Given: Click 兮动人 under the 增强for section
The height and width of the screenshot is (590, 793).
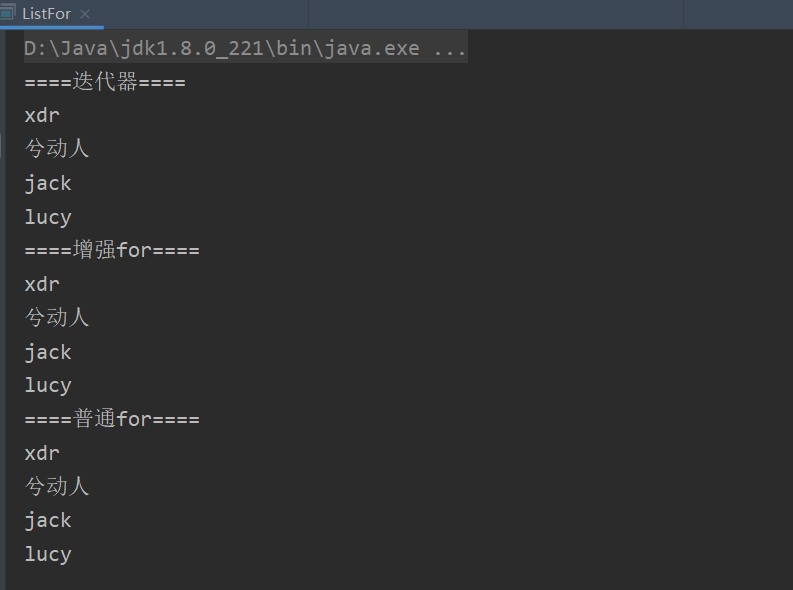Looking at the screenshot, I should point(57,317).
